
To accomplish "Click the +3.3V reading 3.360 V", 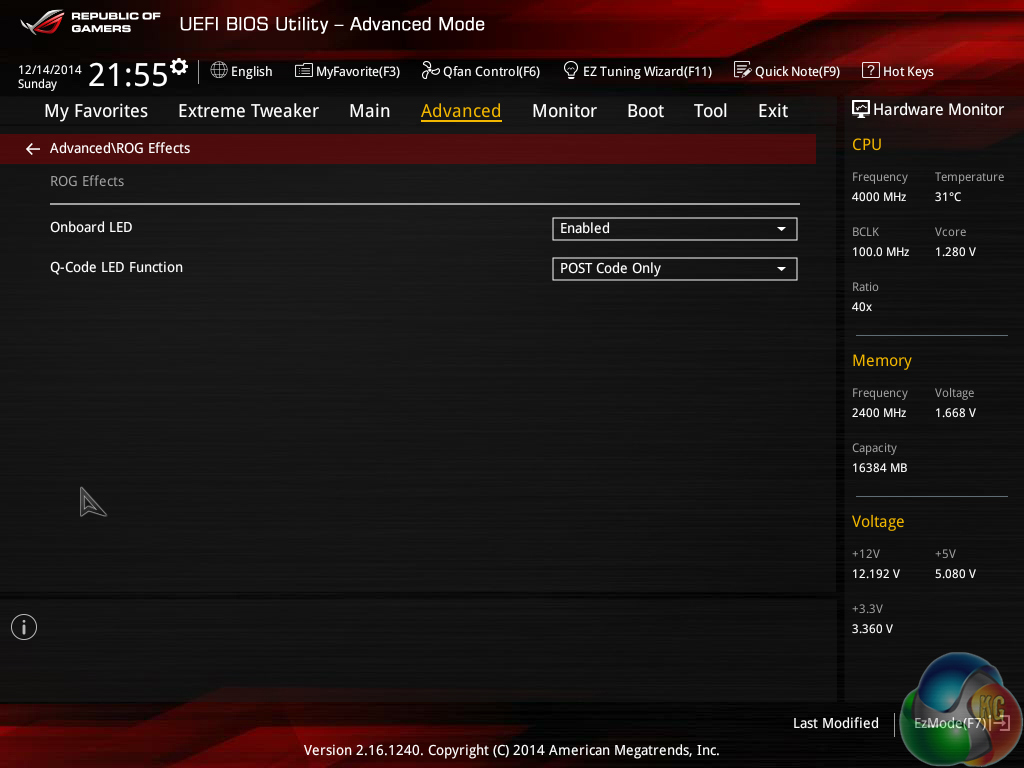I will pos(872,628).
